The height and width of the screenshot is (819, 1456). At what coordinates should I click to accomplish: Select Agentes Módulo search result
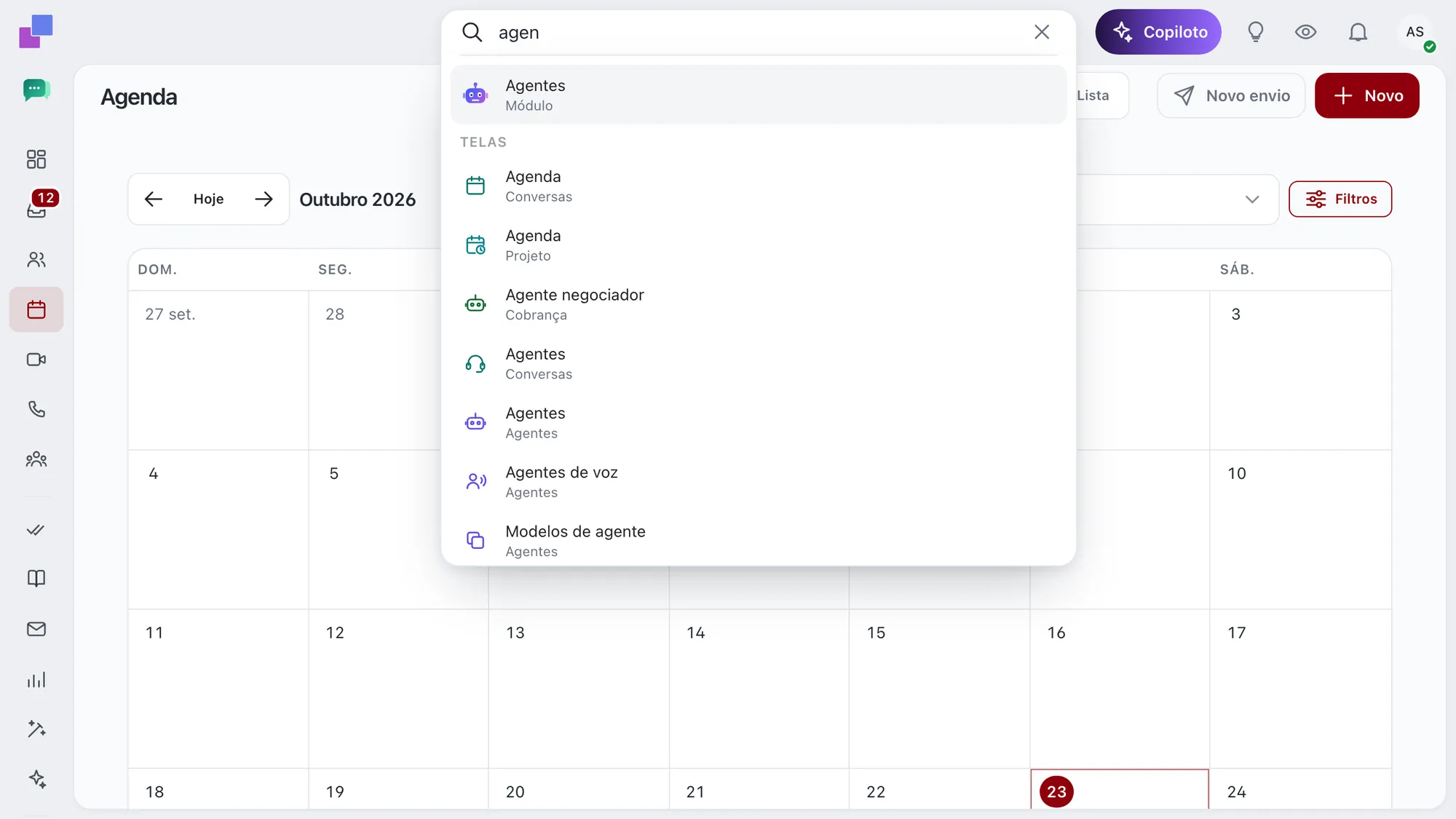click(759, 95)
